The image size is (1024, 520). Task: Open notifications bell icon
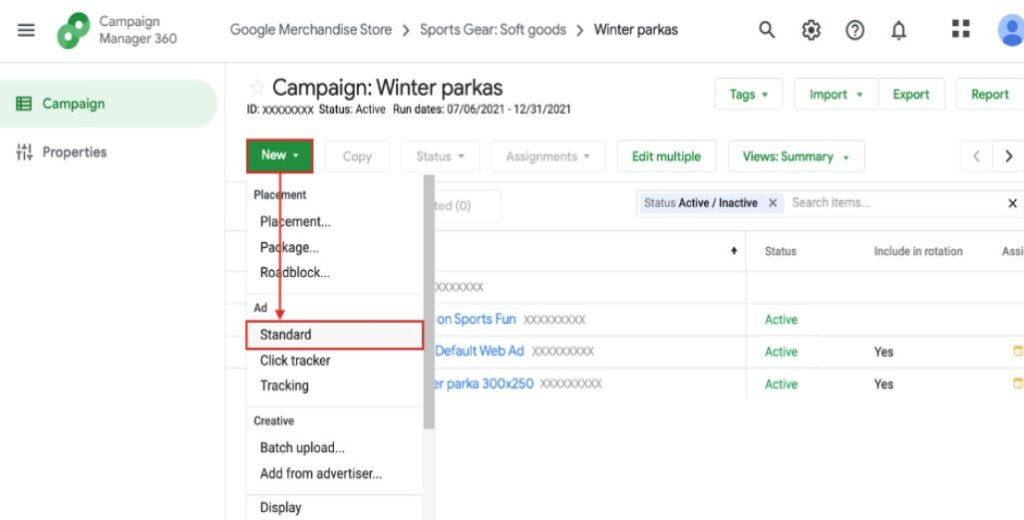click(899, 29)
